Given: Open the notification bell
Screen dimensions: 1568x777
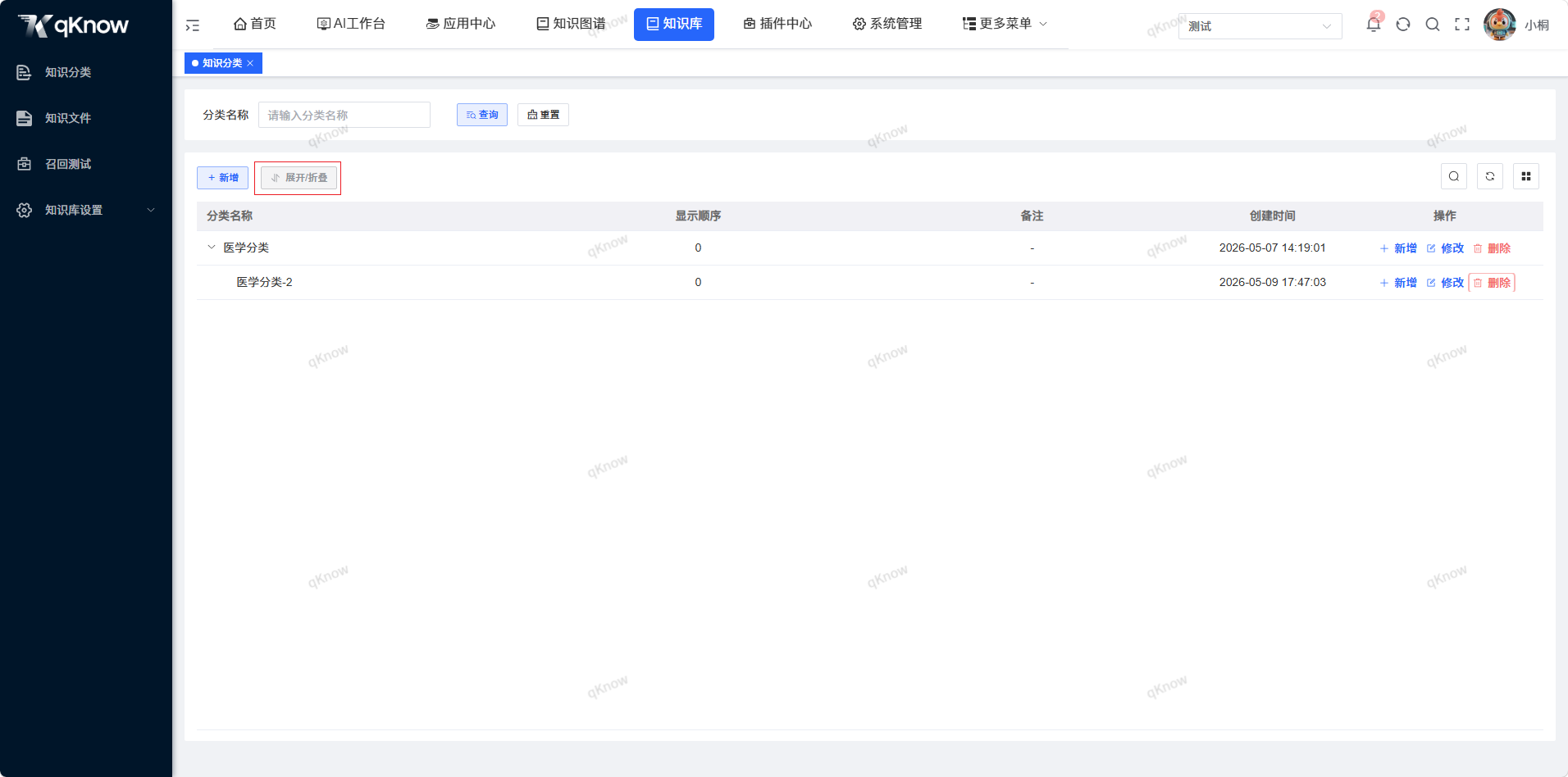Looking at the screenshot, I should point(1374,24).
